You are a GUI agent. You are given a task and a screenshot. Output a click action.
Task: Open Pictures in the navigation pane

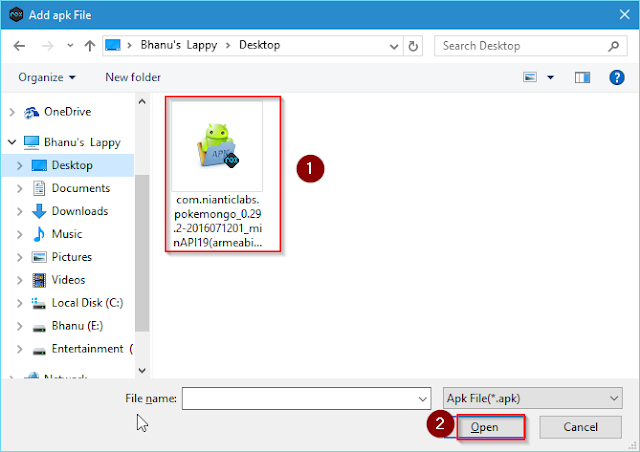coord(72,257)
